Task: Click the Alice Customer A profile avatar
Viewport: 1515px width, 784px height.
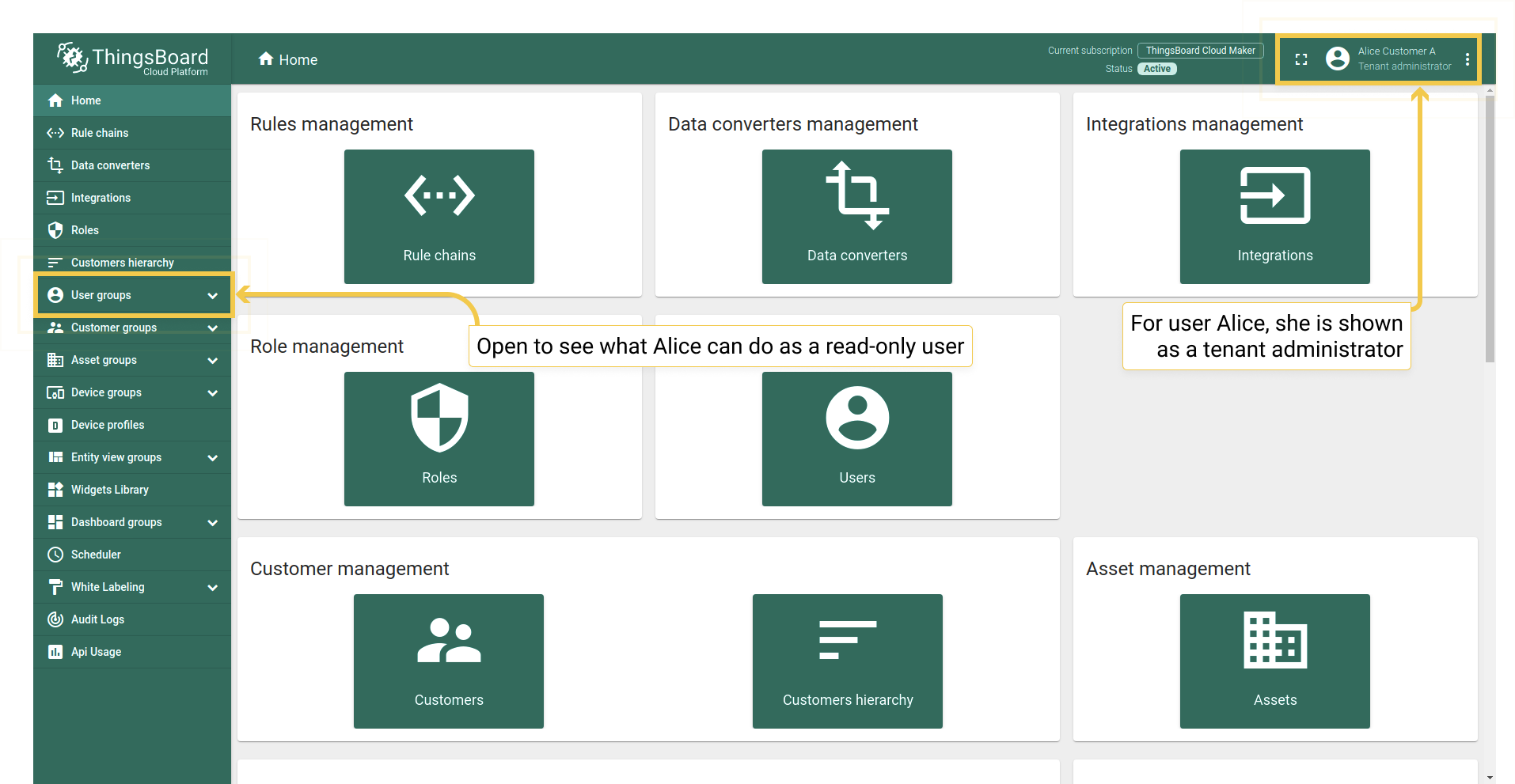Action: point(1337,59)
